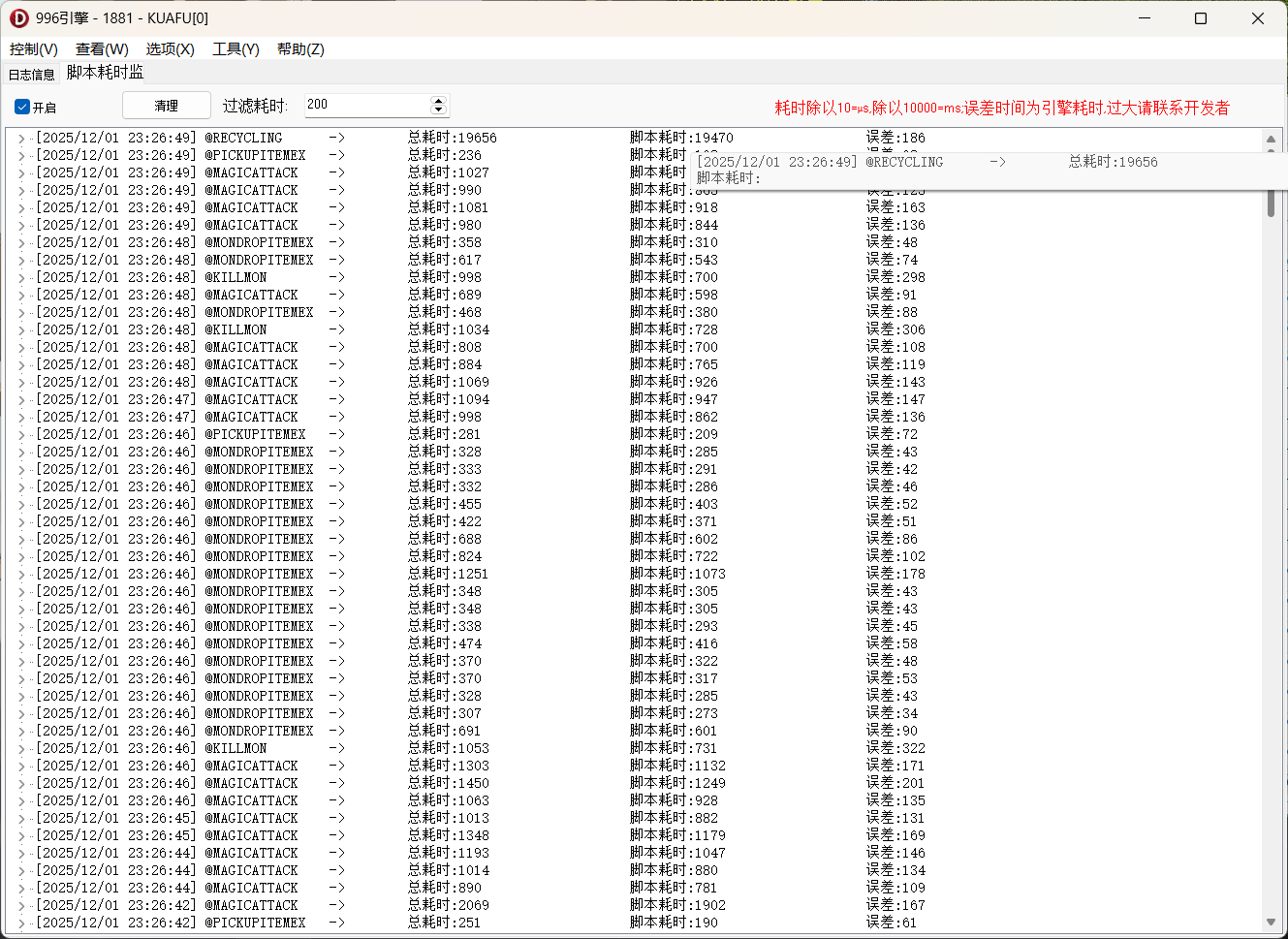Image resolution: width=1288 pixels, height=939 pixels.
Task: Click the 过滤耗时 input field
Action: [366, 105]
